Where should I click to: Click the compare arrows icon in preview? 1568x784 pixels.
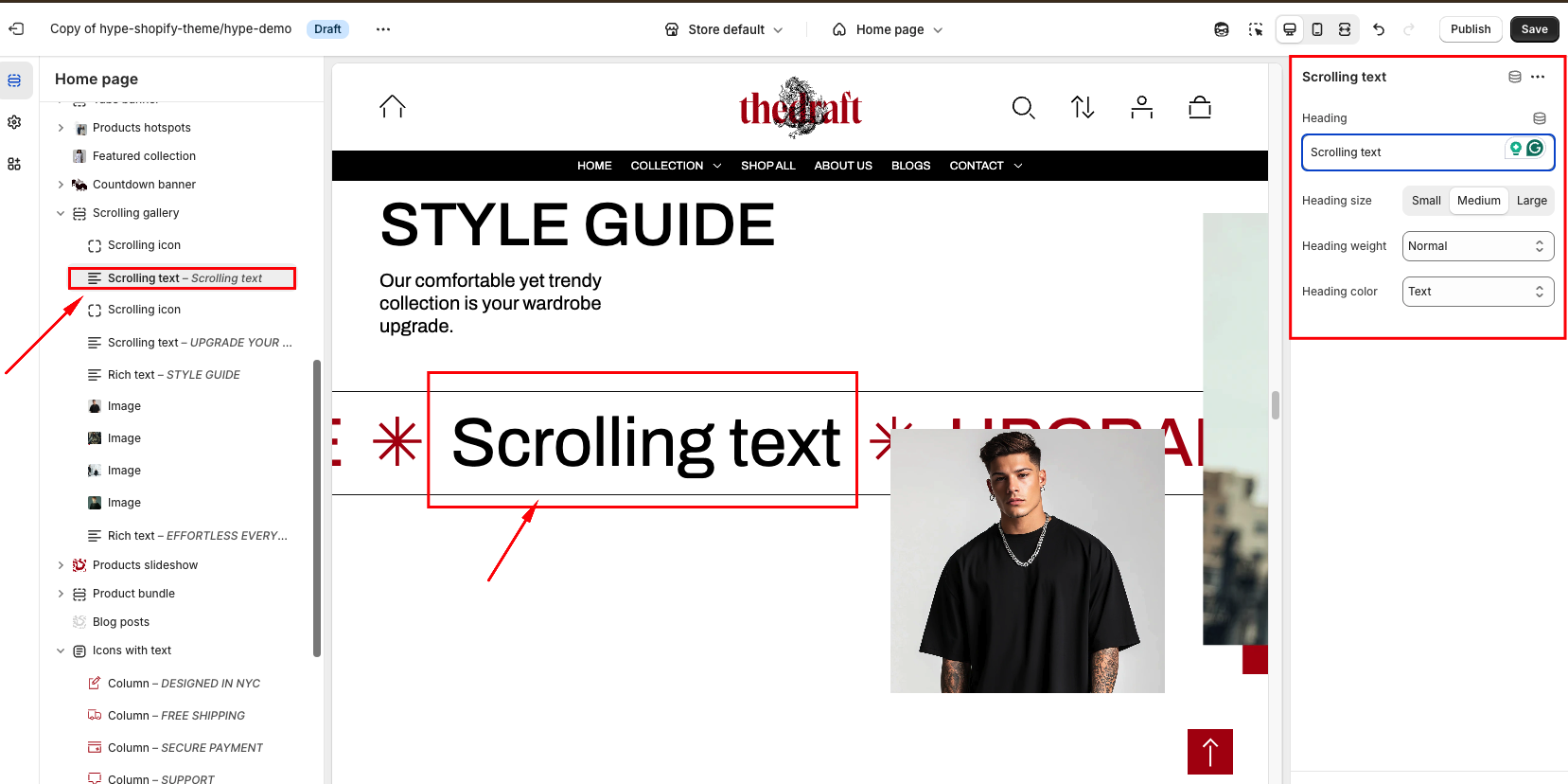(1083, 108)
